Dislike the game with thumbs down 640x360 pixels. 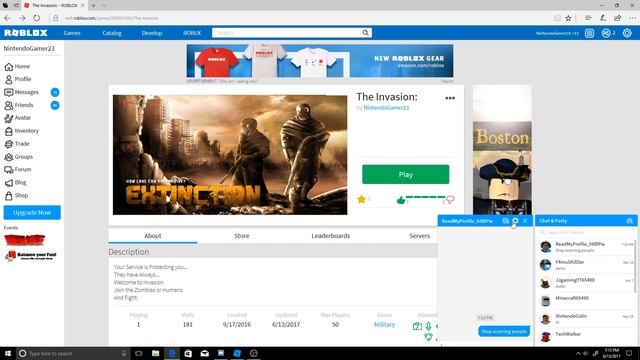point(450,200)
